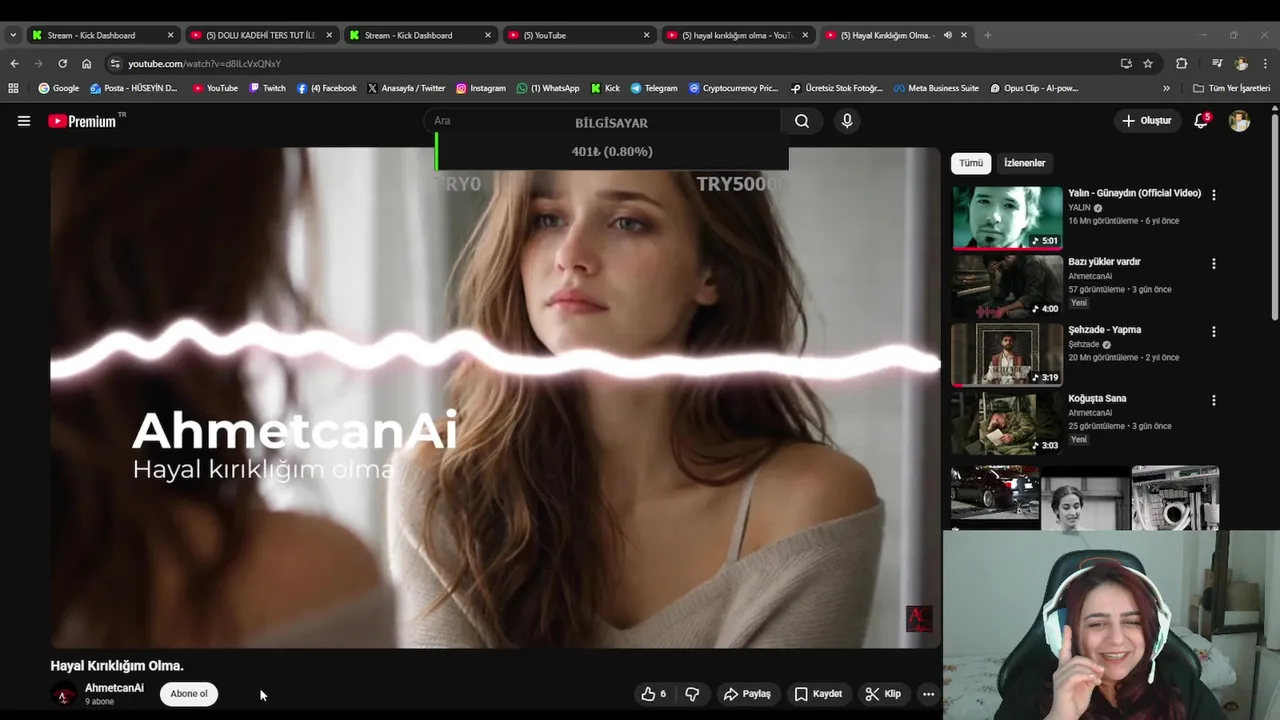The height and width of the screenshot is (720, 1280).
Task: Open the extensions puzzle icon
Action: (x=1181, y=63)
